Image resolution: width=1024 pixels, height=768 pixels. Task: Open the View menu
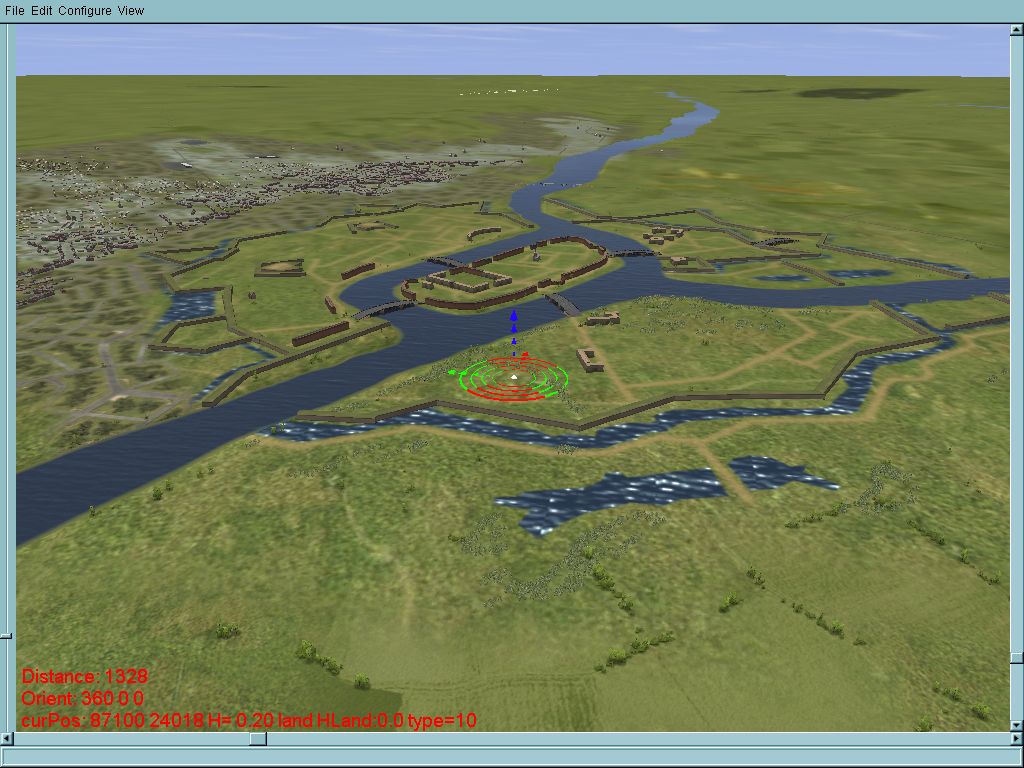click(x=131, y=10)
